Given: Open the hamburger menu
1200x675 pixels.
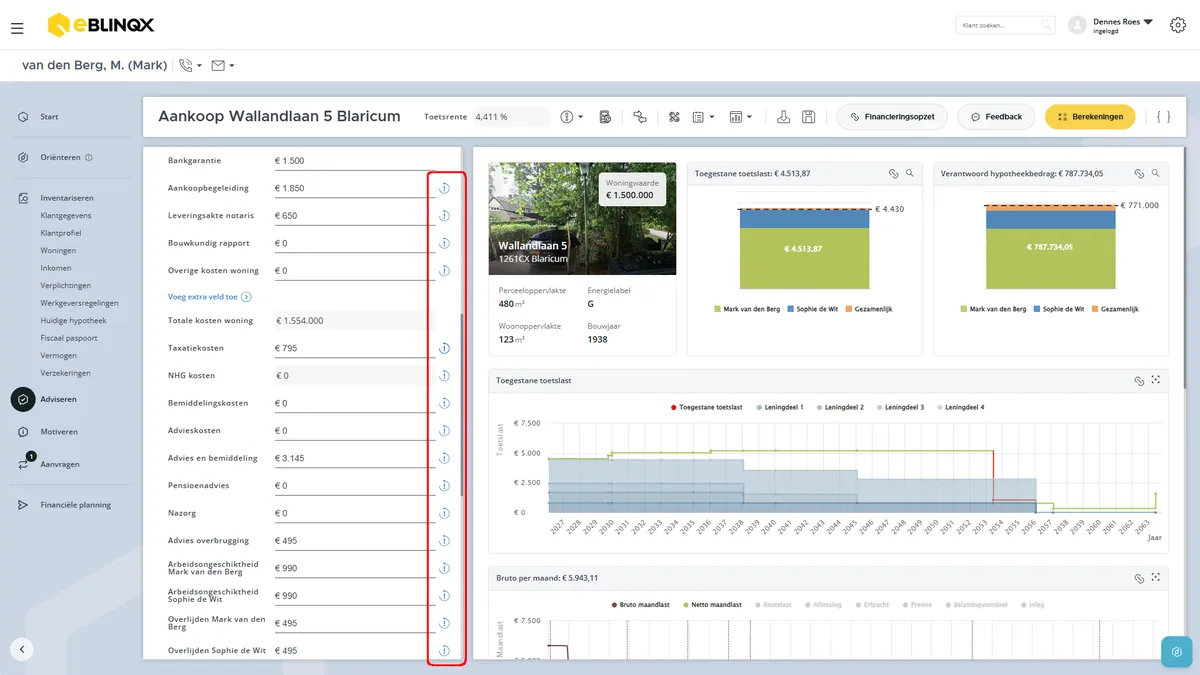Looking at the screenshot, I should (17, 28).
